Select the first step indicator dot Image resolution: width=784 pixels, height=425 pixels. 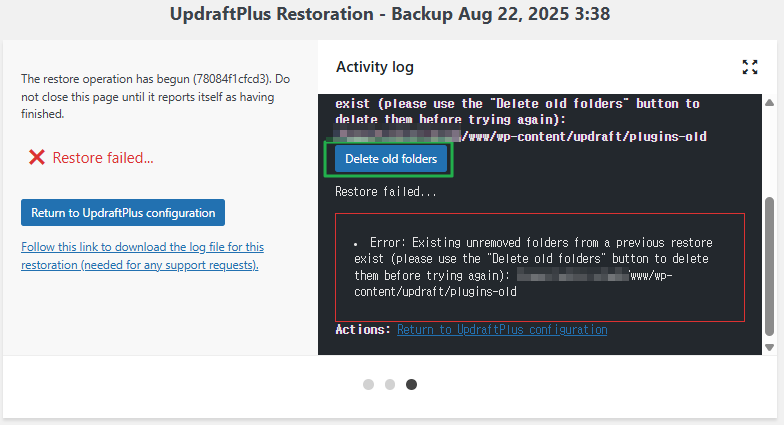tap(369, 384)
